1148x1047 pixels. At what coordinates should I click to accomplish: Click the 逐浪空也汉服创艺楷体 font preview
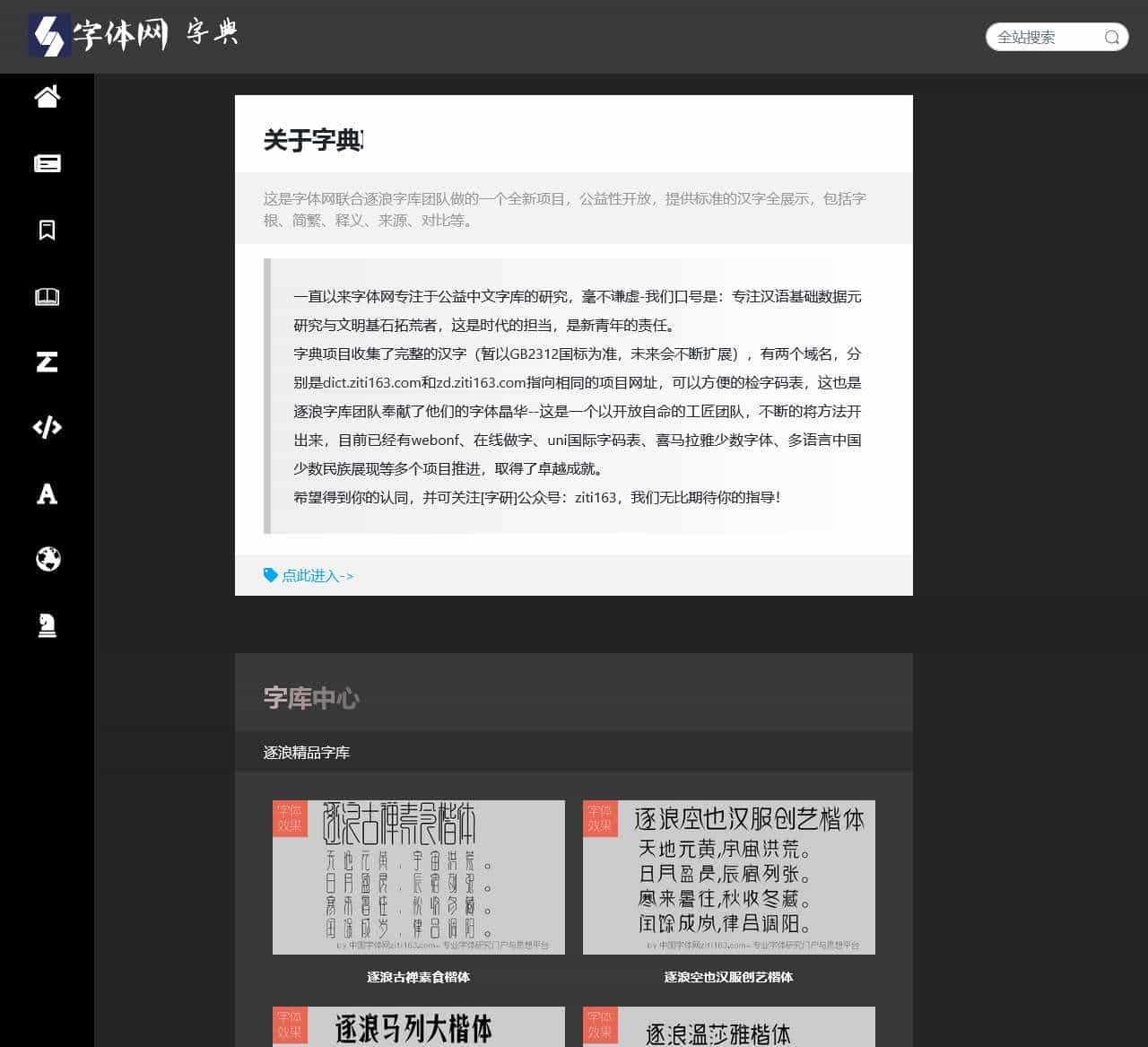point(727,877)
